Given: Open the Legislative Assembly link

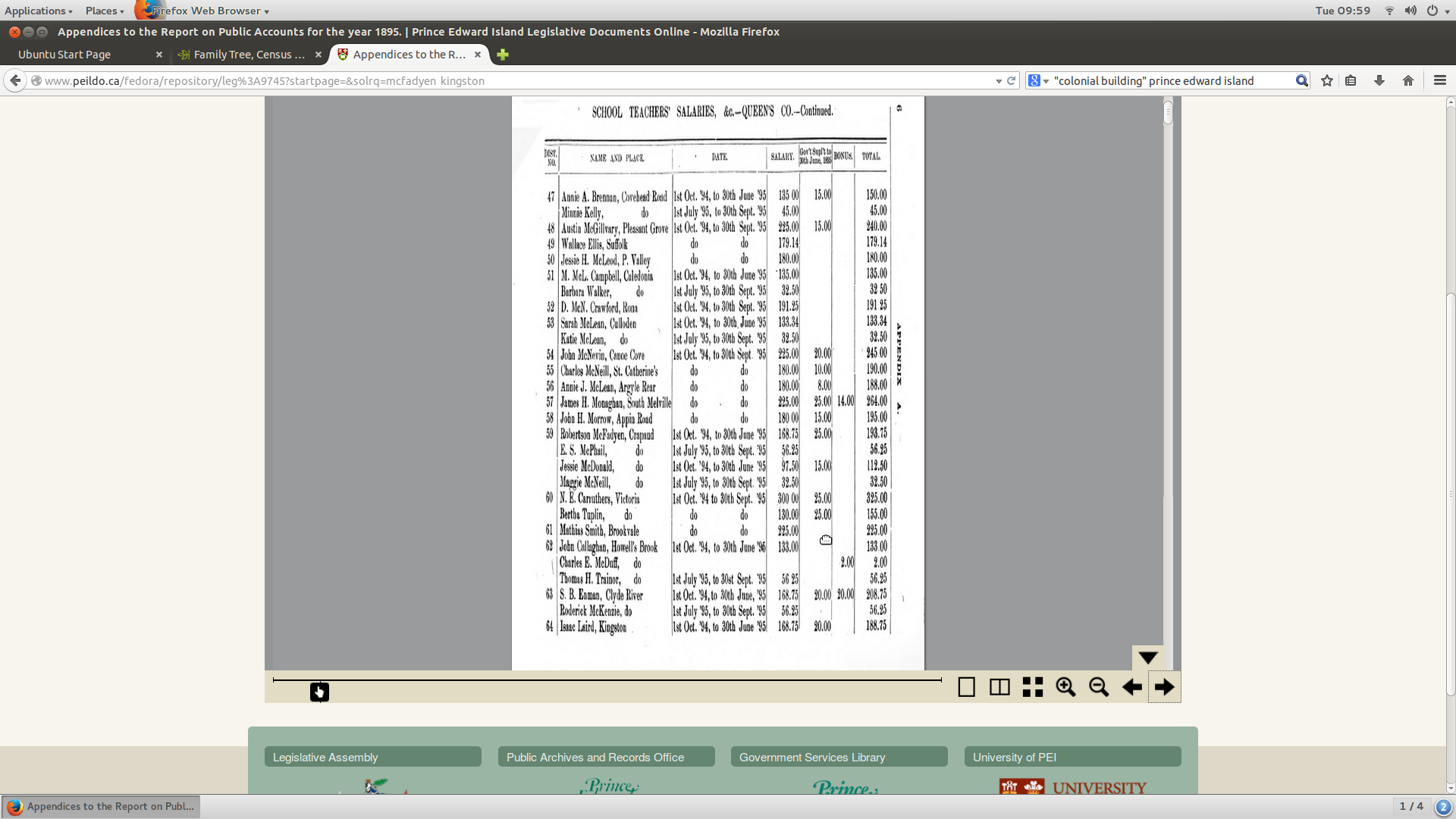Looking at the screenshot, I should pyautogui.click(x=325, y=757).
